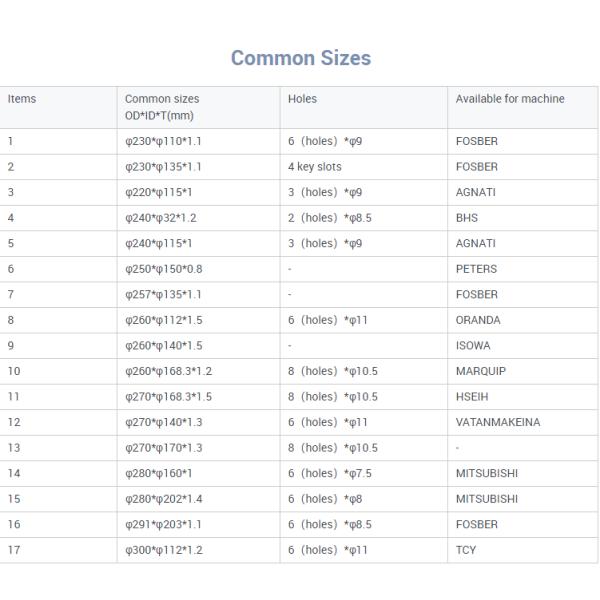Click the Common Sizes heading
Viewport: 600px width, 600px height.
(300, 58)
